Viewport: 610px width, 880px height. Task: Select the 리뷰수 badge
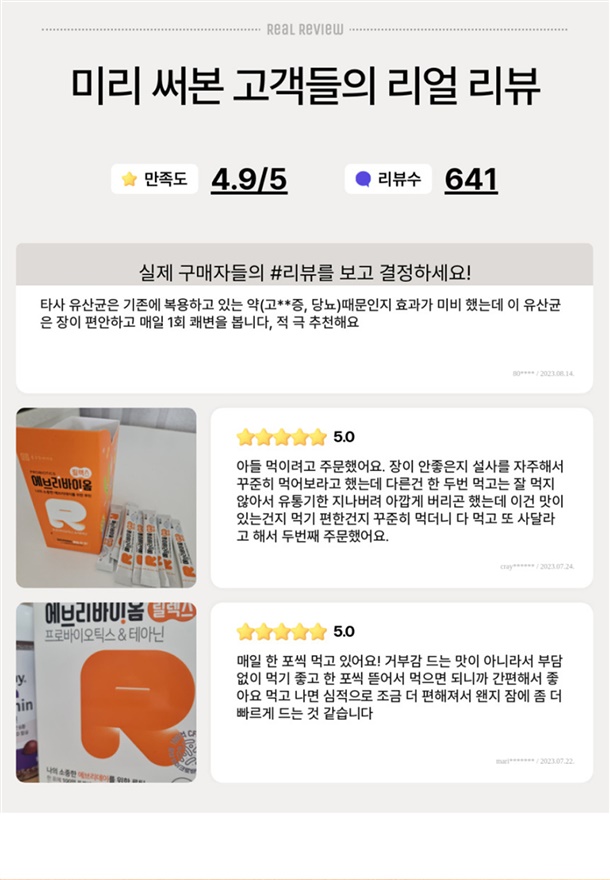388,179
